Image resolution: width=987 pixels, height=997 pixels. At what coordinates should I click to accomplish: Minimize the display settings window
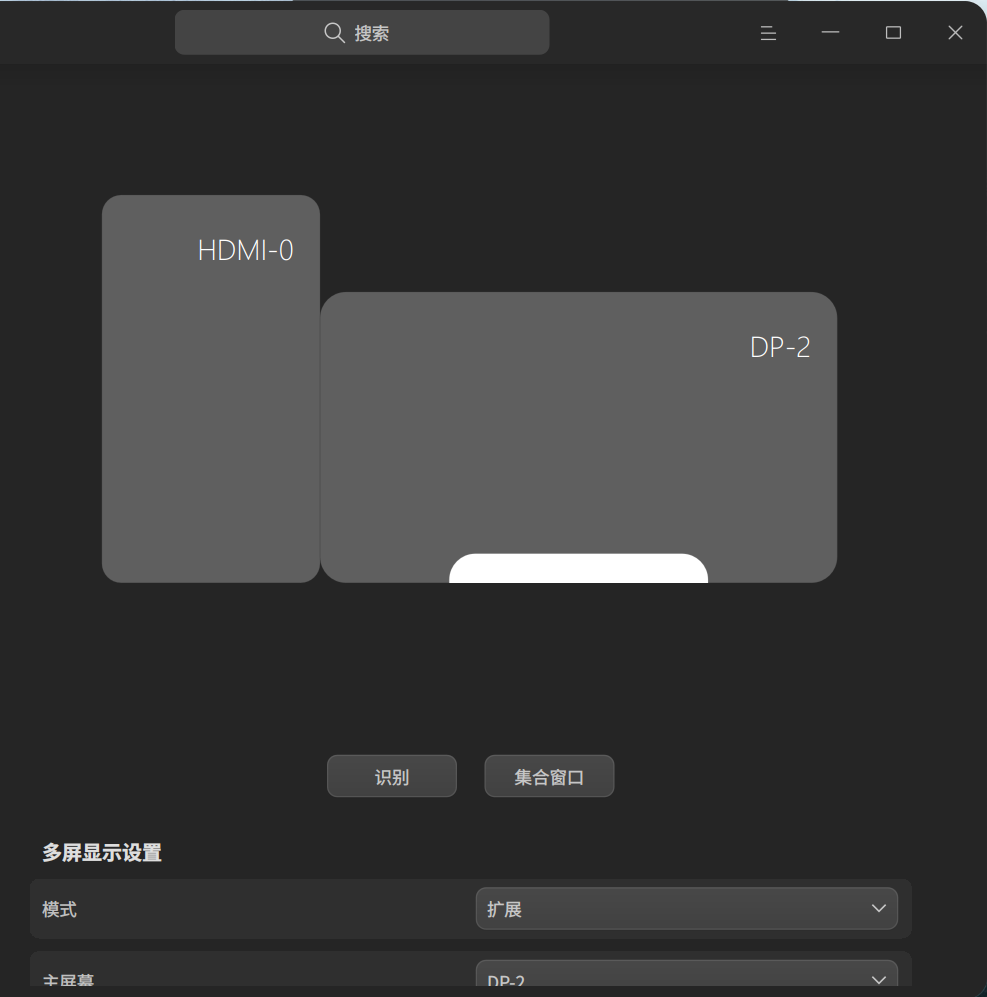[831, 32]
